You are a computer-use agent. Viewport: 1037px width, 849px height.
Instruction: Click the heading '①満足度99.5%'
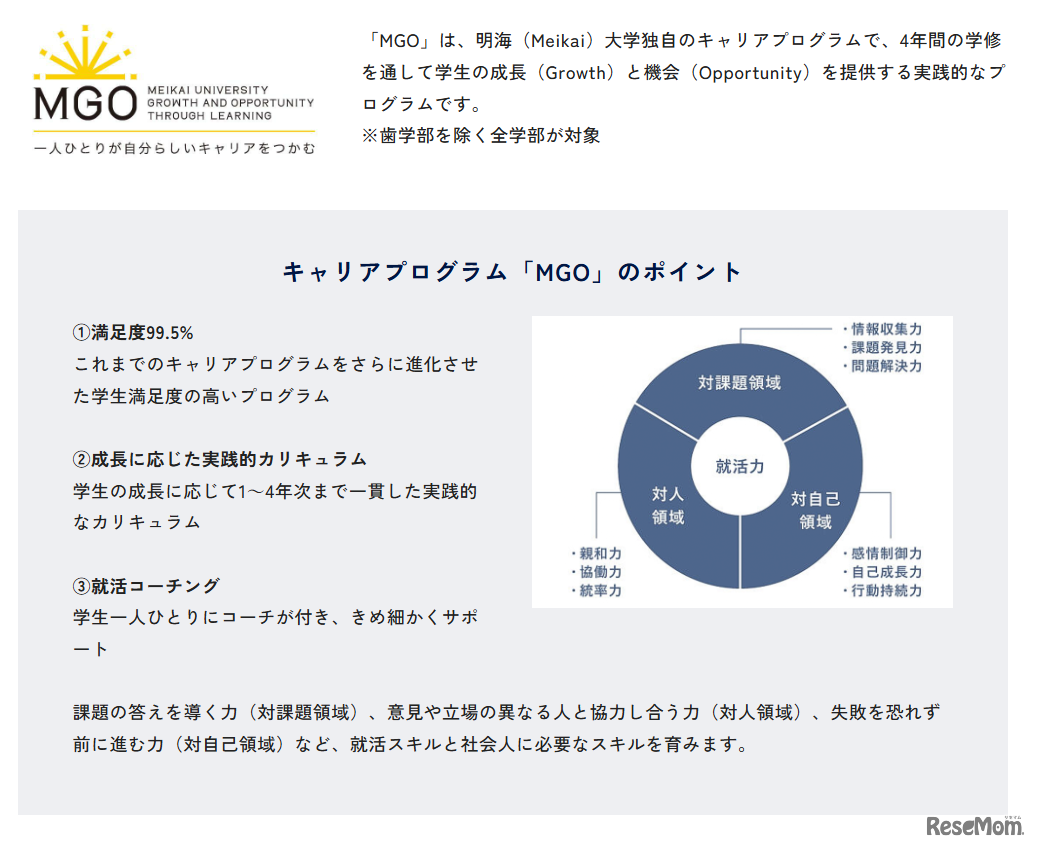[x=133, y=333]
